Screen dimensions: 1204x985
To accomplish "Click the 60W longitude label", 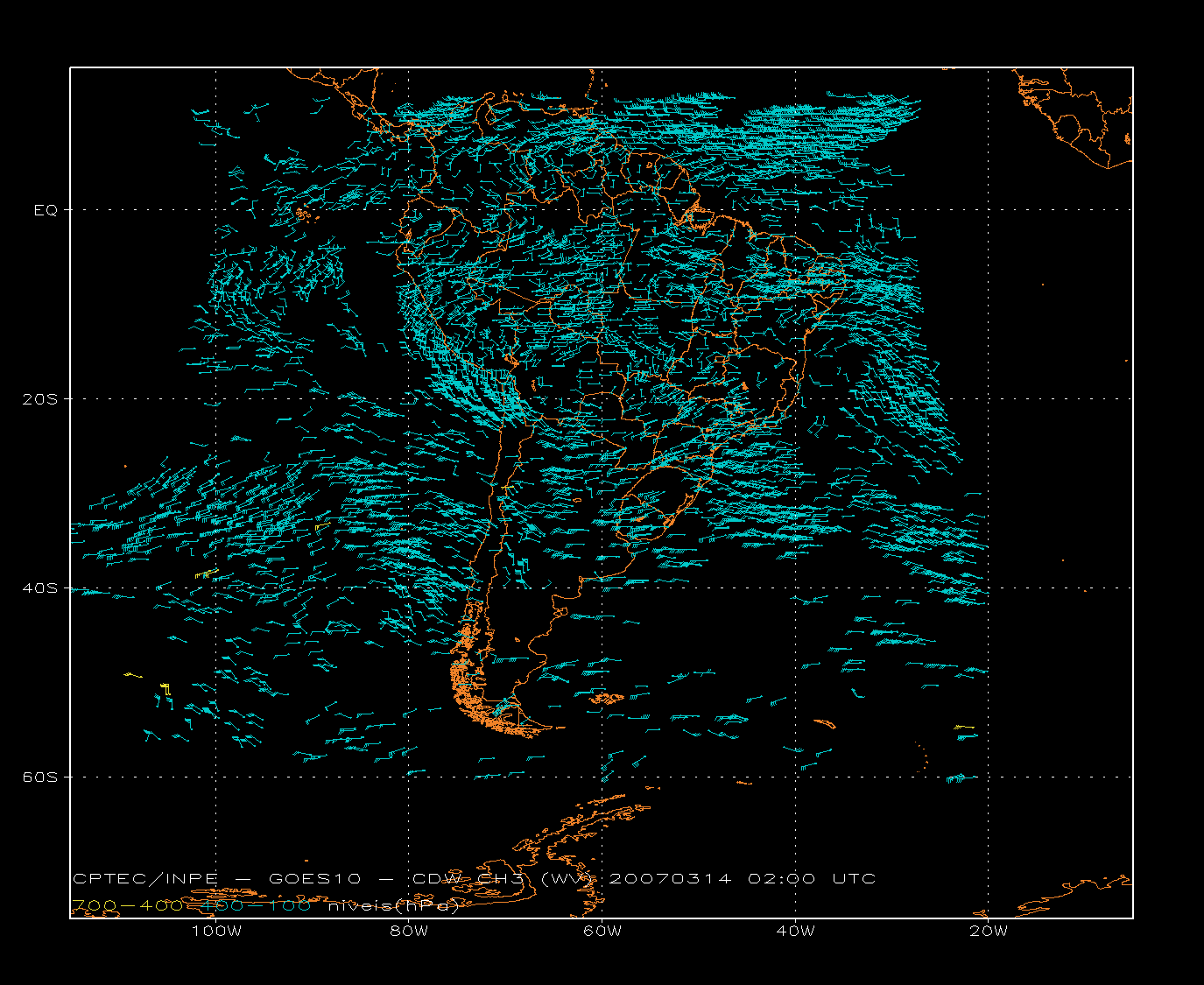I will [x=602, y=932].
